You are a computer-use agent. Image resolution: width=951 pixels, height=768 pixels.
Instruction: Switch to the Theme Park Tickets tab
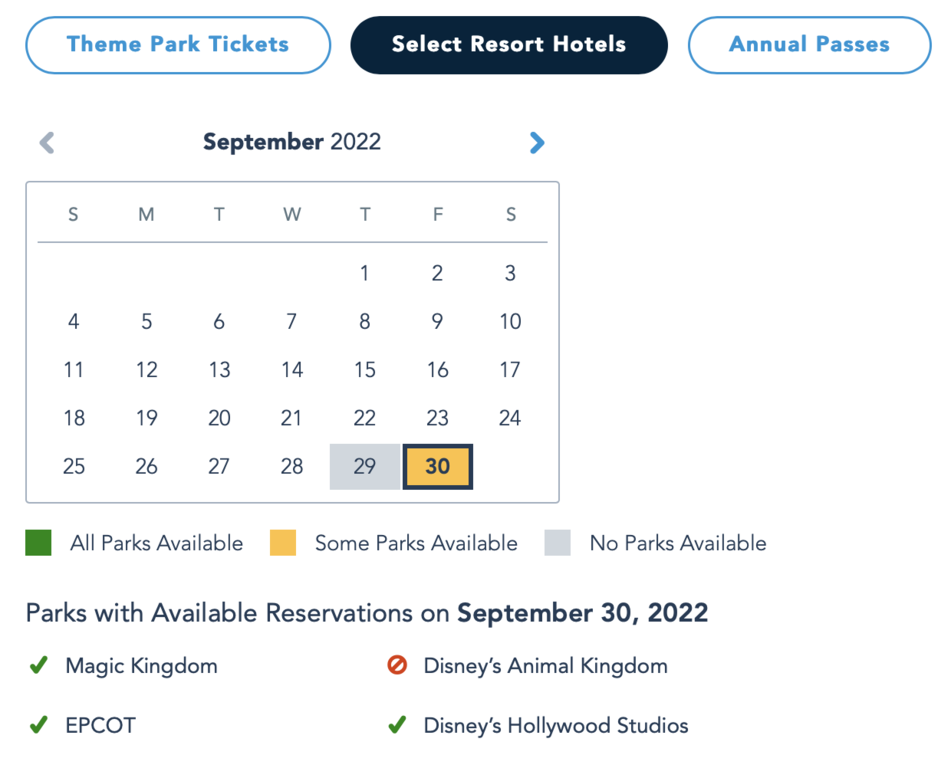(x=178, y=45)
